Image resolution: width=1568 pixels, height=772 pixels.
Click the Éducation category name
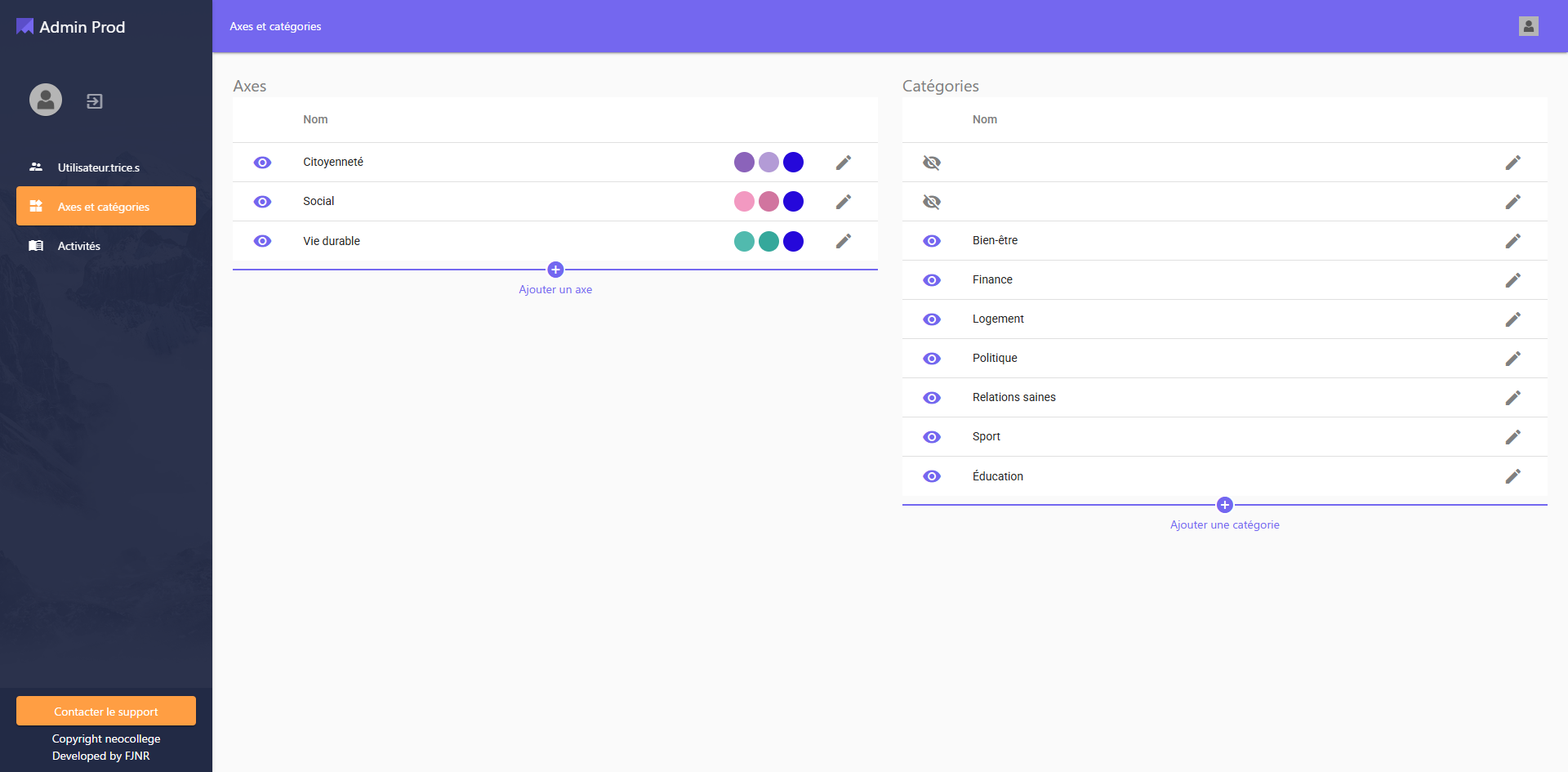pyautogui.click(x=998, y=476)
